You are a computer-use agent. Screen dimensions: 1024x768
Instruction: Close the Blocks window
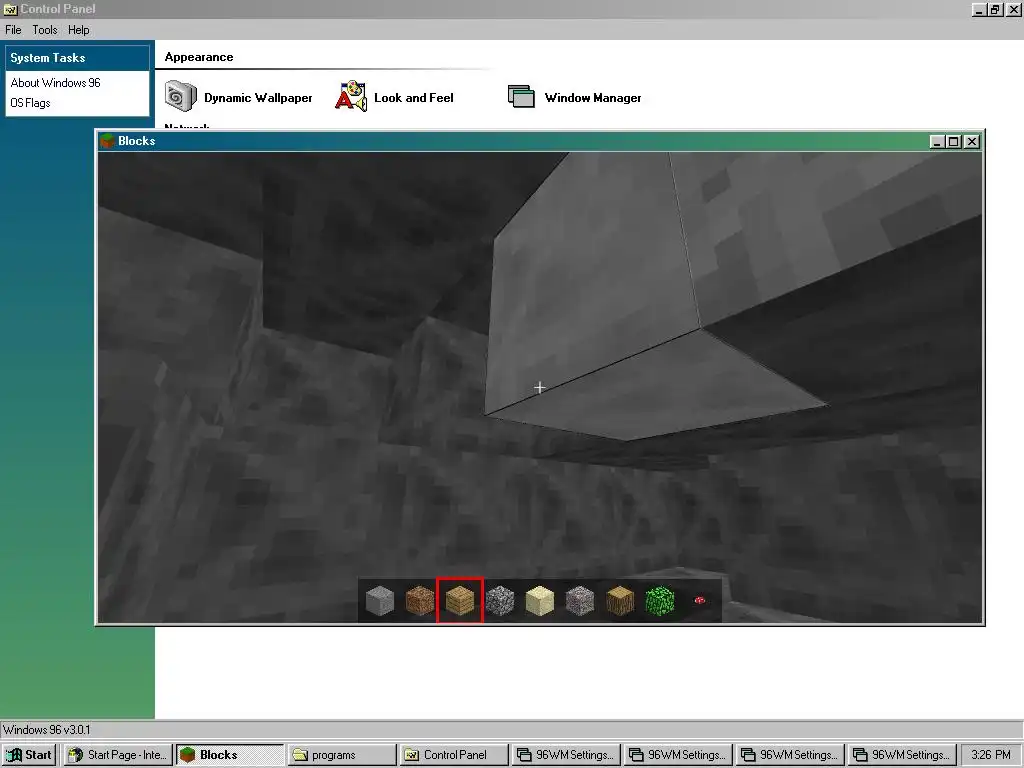point(972,141)
